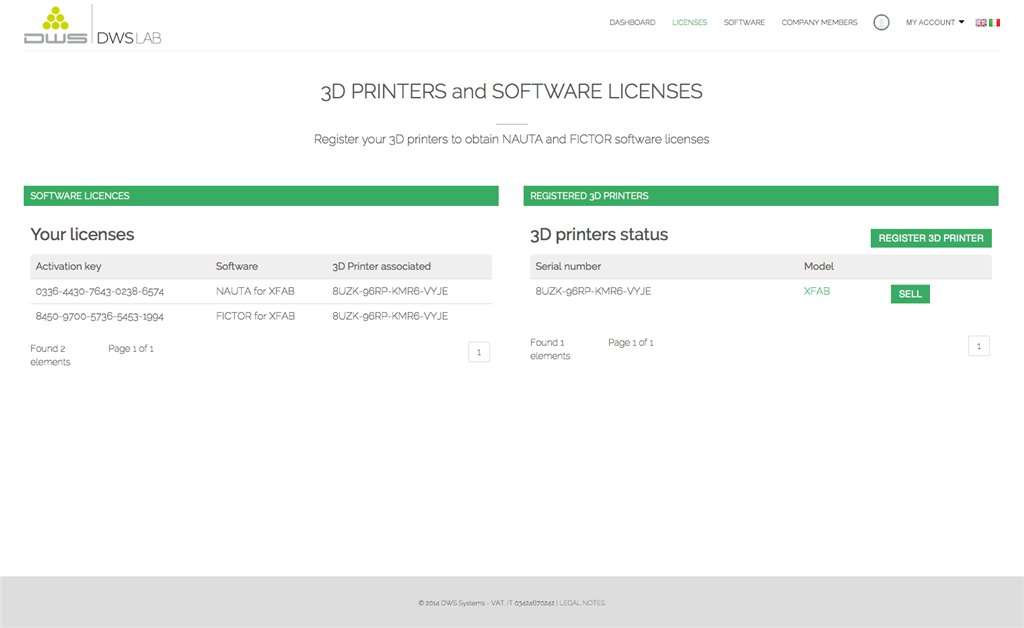The width and height of the screenshot is (1024, 628).
Task: Open the Dashboard menu item
Action: 632,22
